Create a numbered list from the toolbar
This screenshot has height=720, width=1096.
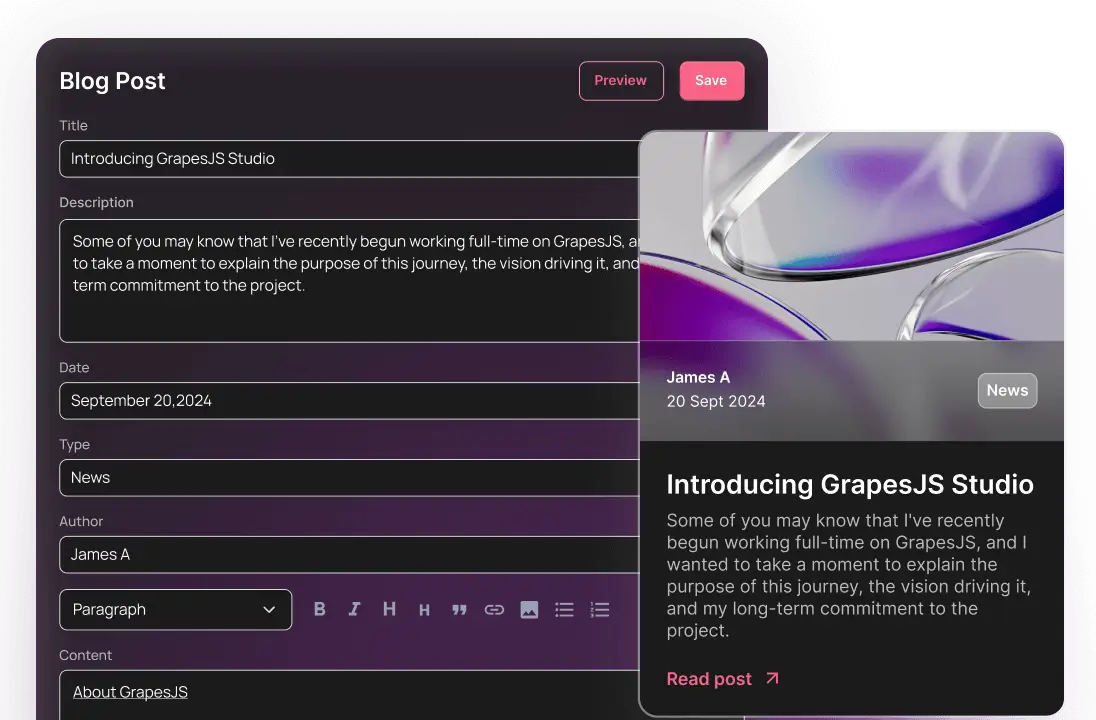[600, 610]
